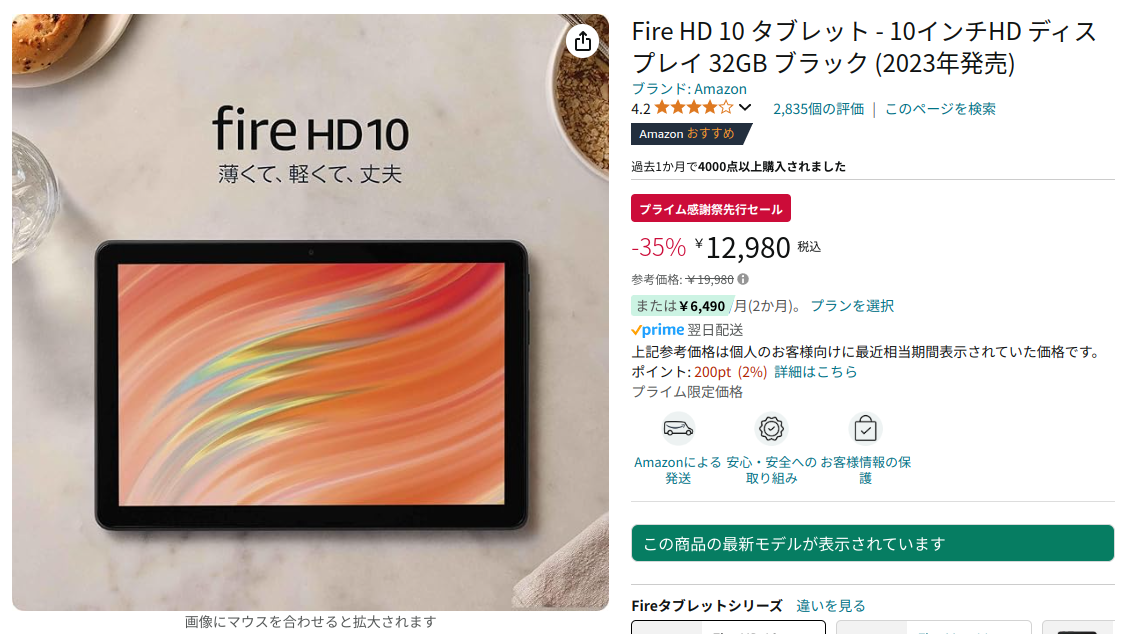Viewport: 1125px width, 634px height.
Task: Click the star rating icons
Action: point(693,108)
